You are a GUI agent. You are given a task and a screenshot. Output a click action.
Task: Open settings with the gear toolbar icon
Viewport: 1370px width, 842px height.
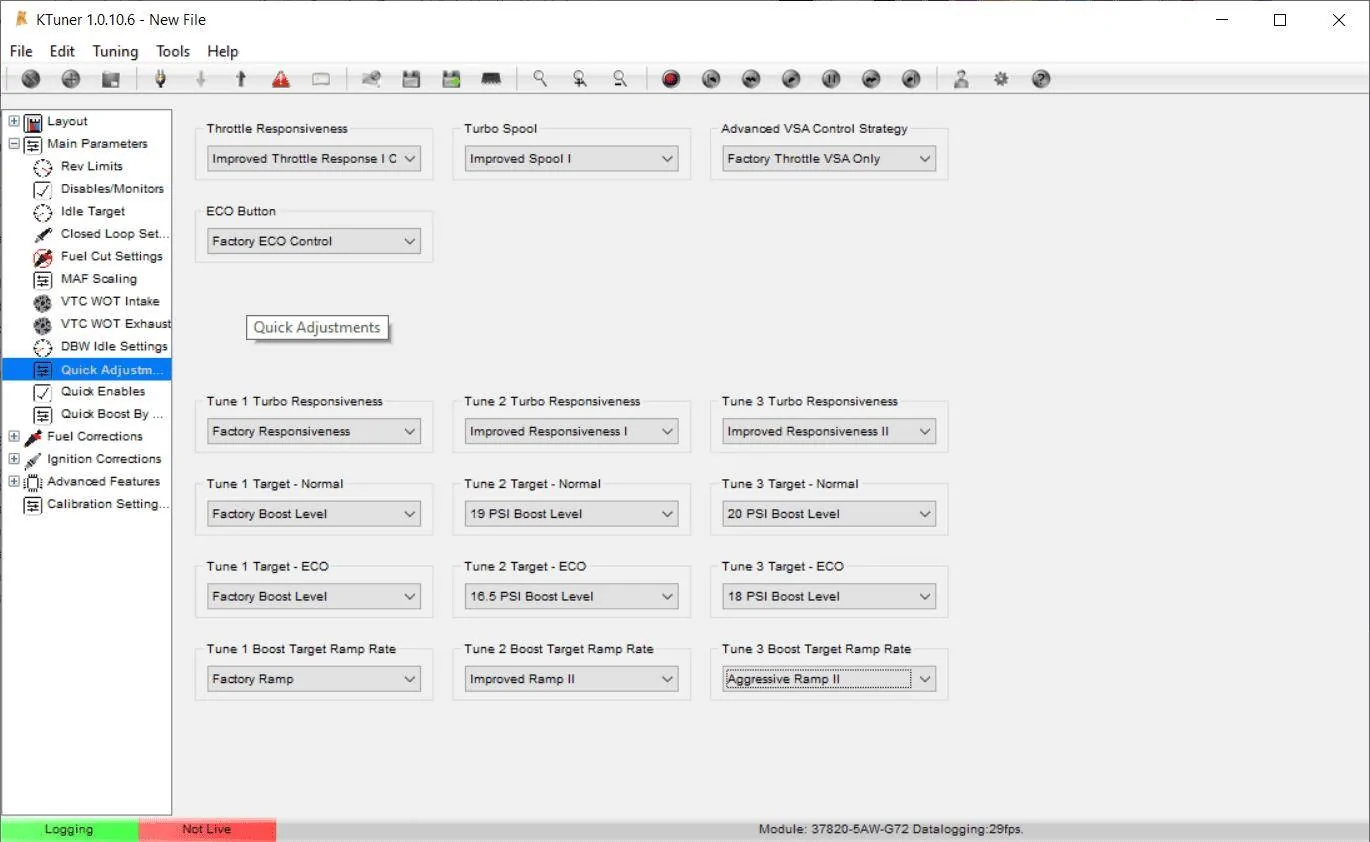coord(1000,79)
